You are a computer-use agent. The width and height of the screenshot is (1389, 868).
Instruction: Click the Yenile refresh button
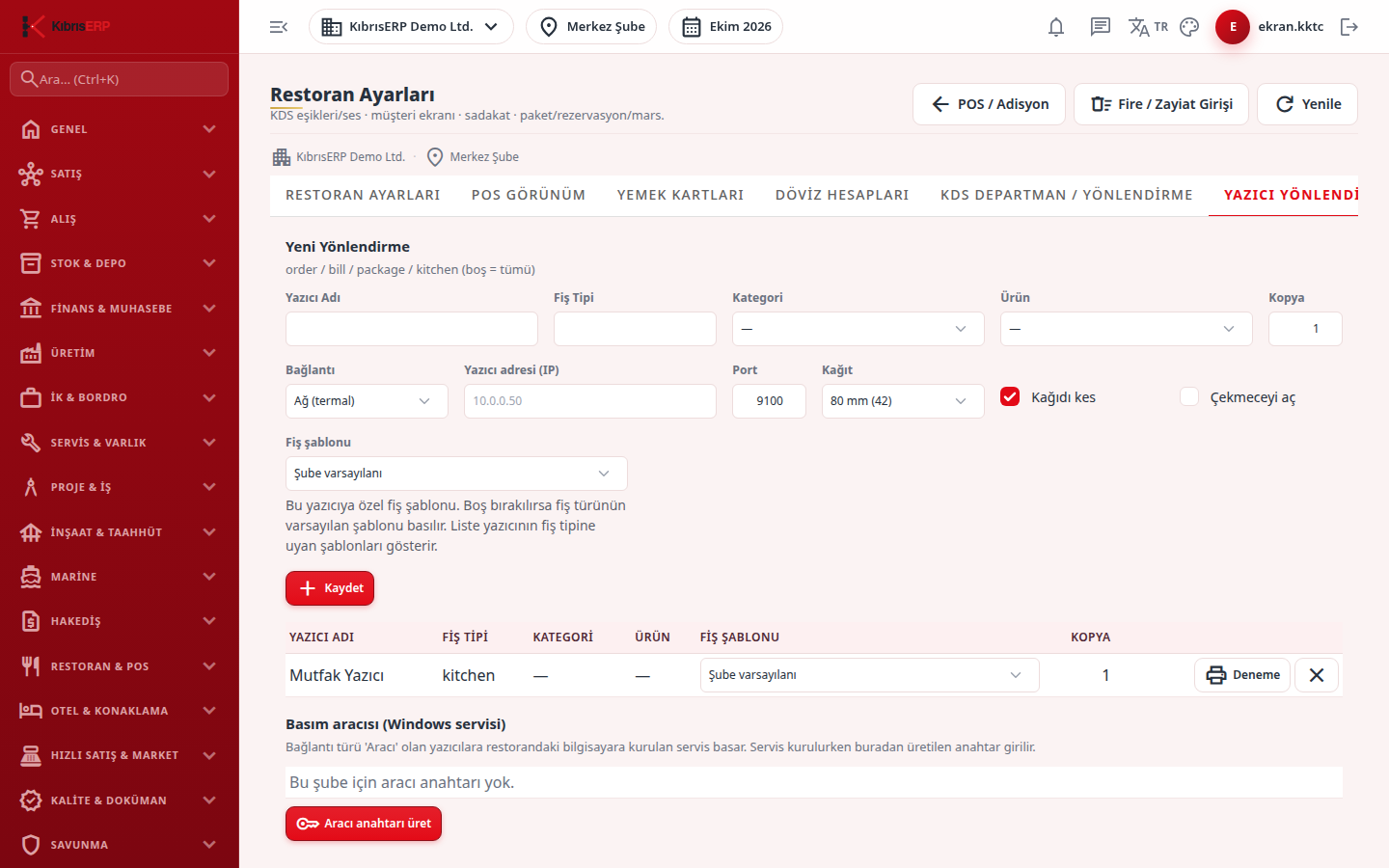pyautogui.click(x=1307, y=104)
